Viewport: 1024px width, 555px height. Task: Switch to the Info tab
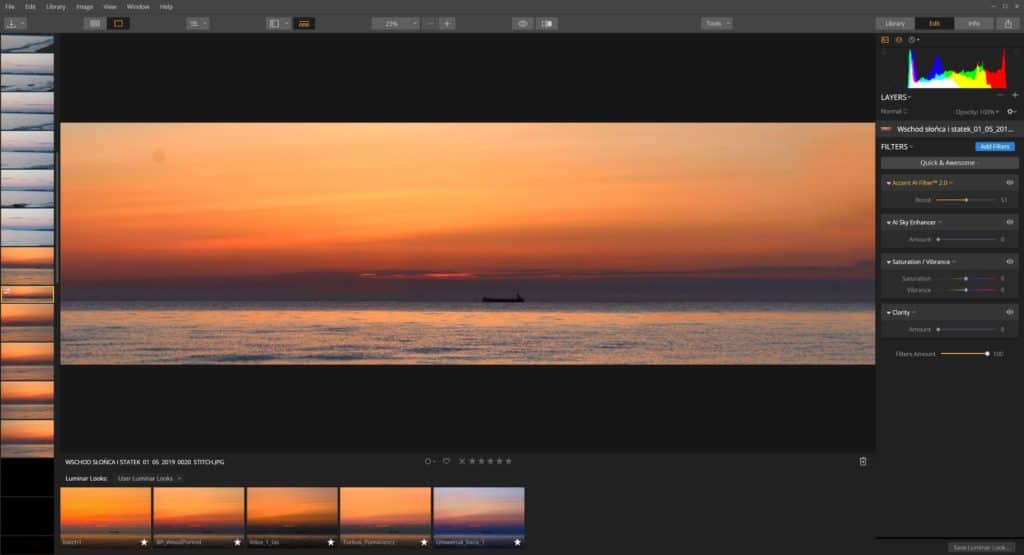click(974, 24)
